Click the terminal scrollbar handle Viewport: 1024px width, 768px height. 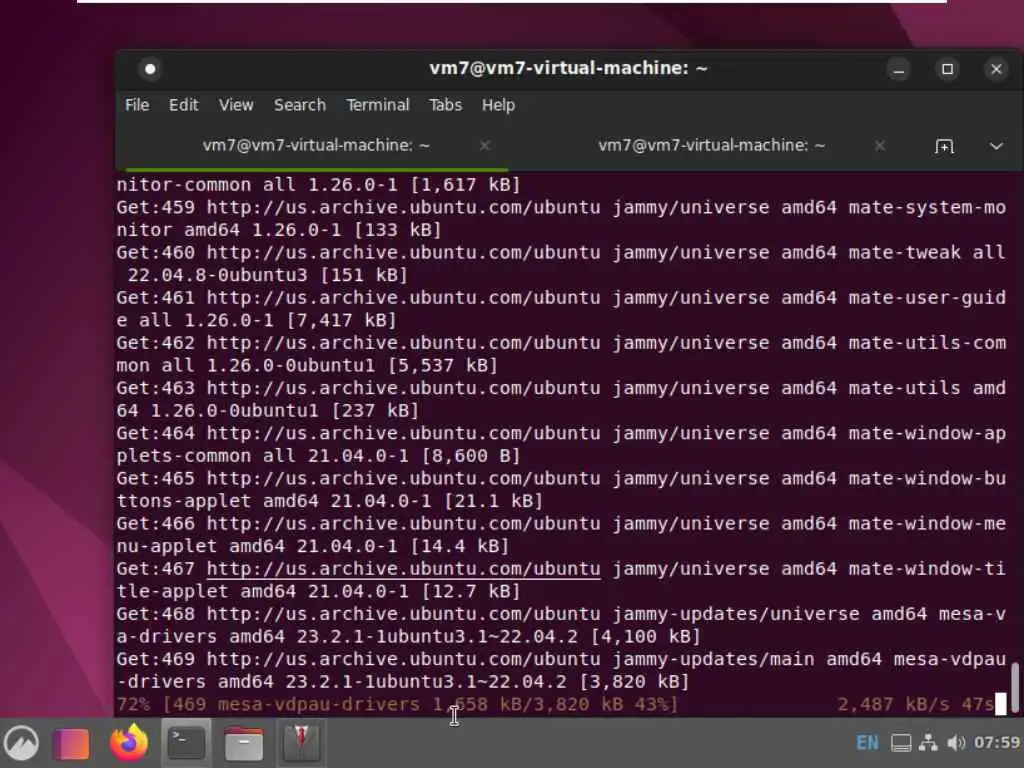(x=1015, y=688)
